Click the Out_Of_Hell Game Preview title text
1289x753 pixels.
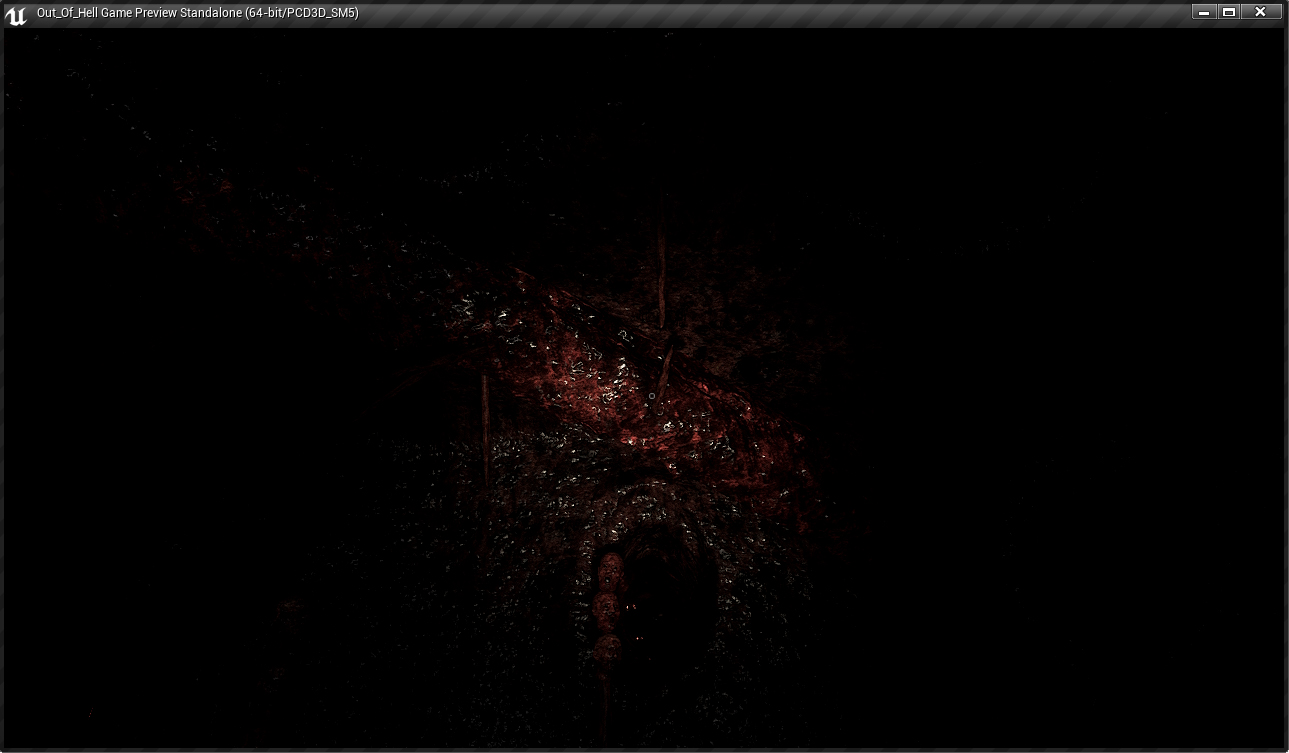click(x=197, y=13)
